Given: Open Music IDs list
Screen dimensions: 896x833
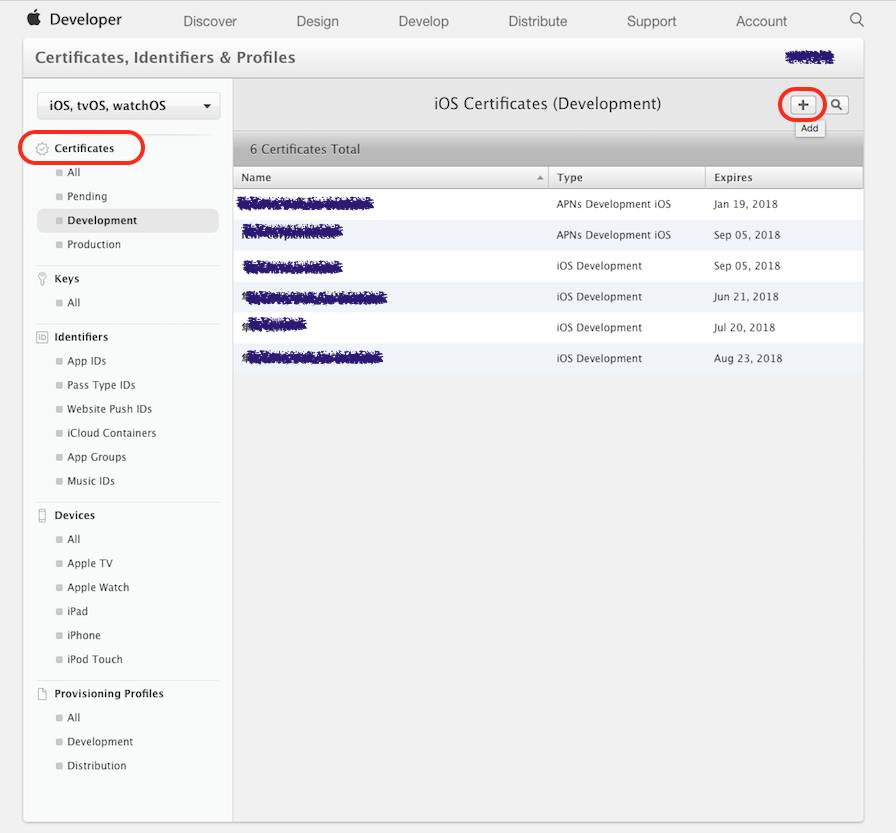Looking at the screenshot, I should pyautogui.click(x=91, y=481).
